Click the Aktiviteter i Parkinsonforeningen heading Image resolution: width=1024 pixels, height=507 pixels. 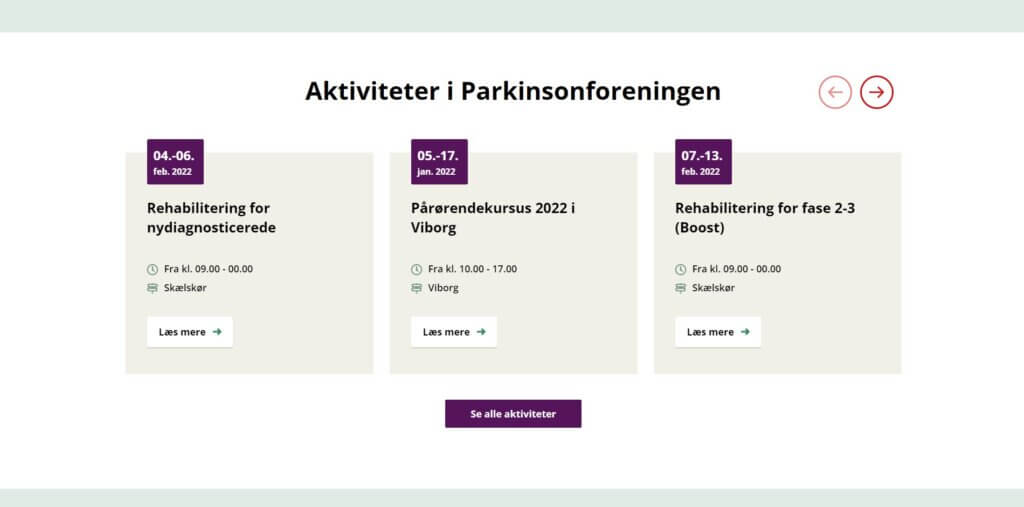[513, 91]
